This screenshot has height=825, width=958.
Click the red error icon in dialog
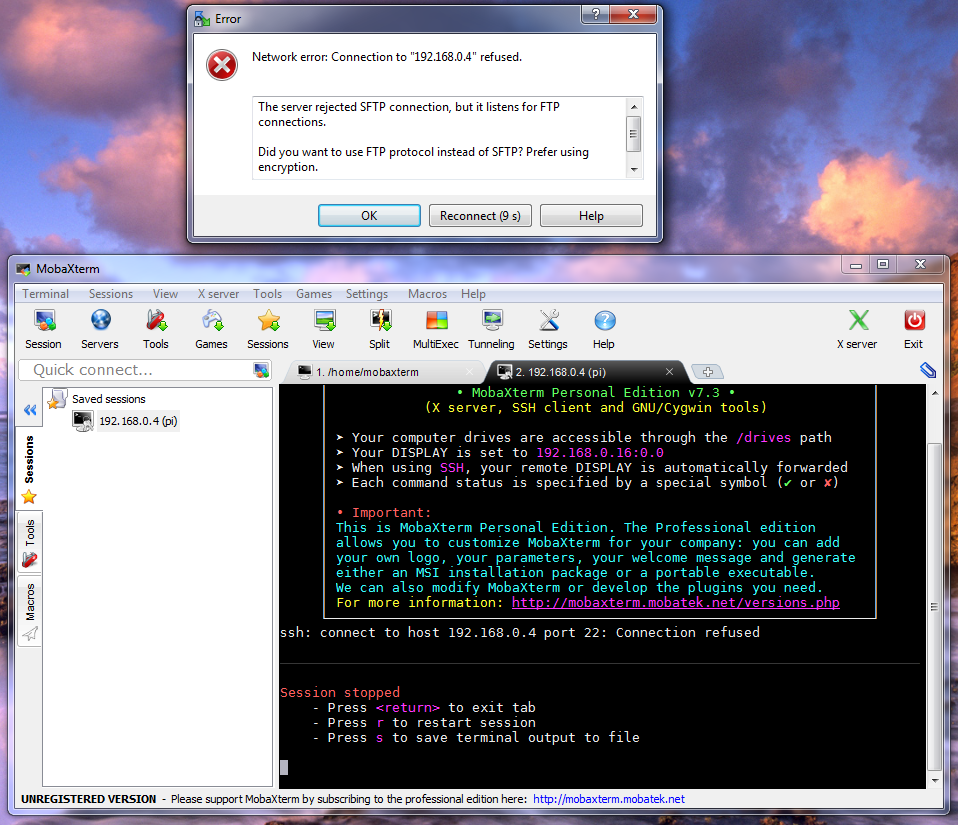click(222, 65)
